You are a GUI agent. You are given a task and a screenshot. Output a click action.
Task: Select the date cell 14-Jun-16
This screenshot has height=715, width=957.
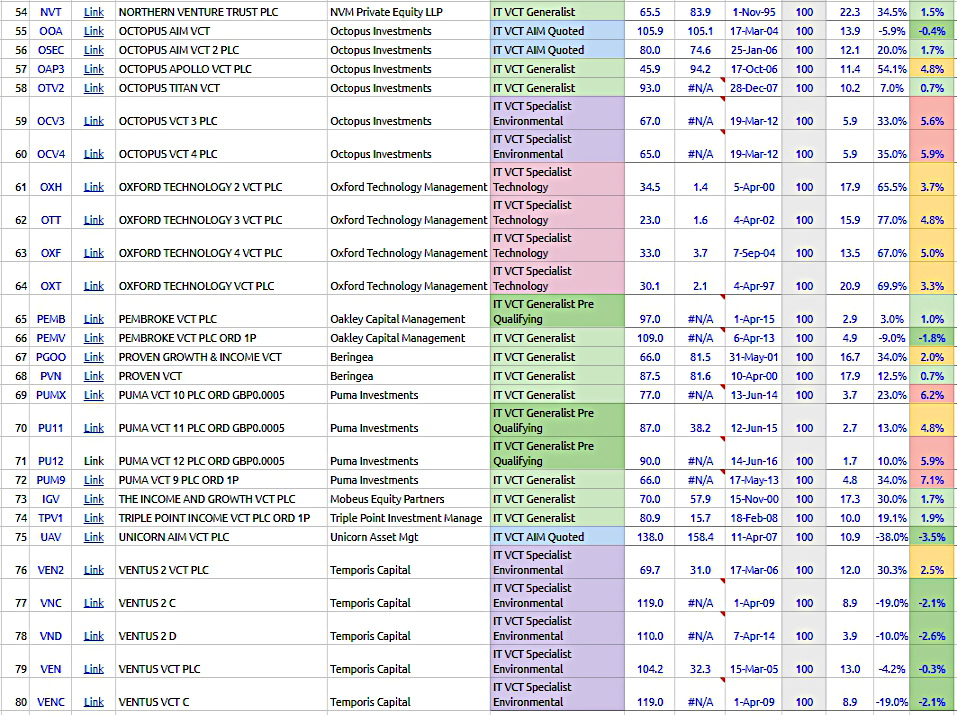pos(754,454)
